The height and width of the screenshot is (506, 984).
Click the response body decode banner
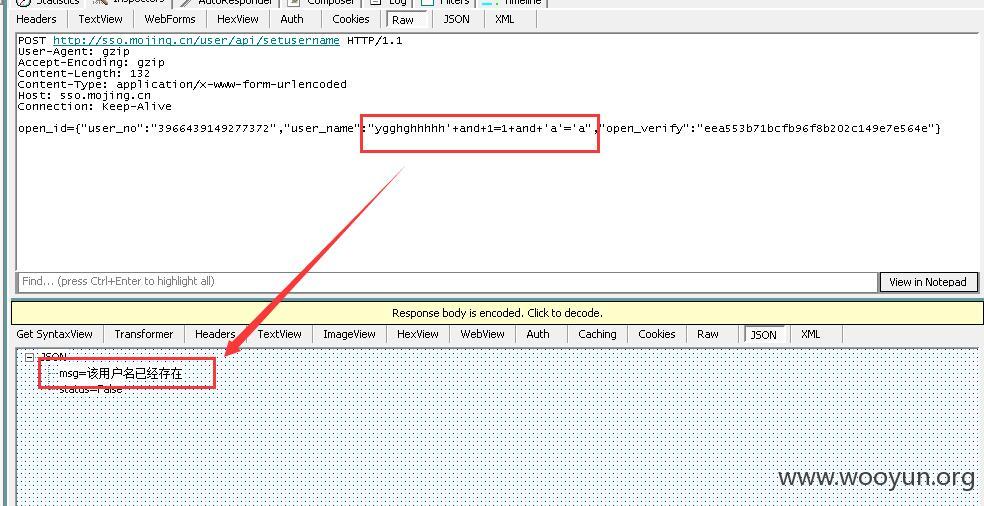point(497,313)
